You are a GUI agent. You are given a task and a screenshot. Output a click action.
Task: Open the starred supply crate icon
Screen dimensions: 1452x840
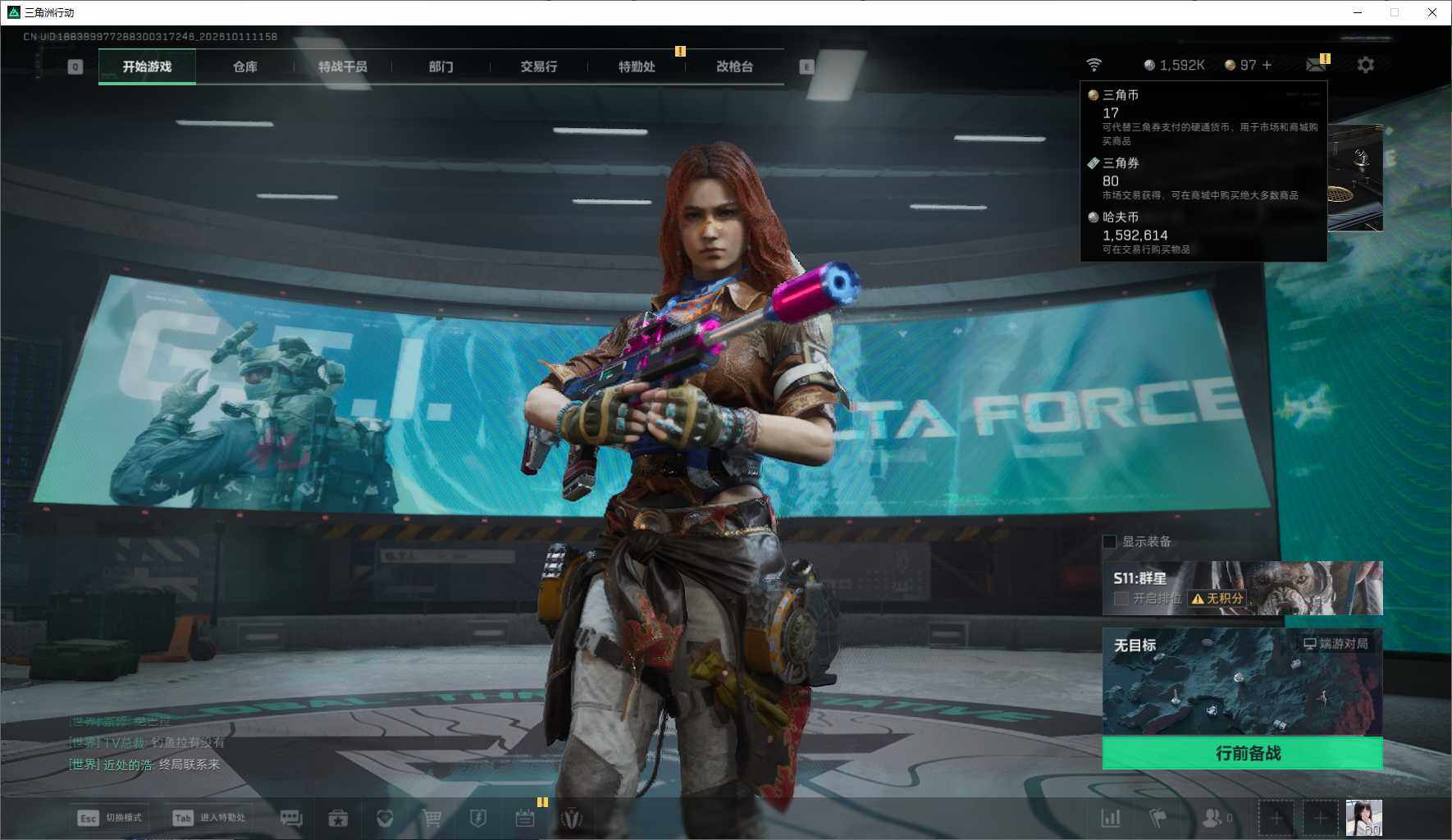pos(338,818)
